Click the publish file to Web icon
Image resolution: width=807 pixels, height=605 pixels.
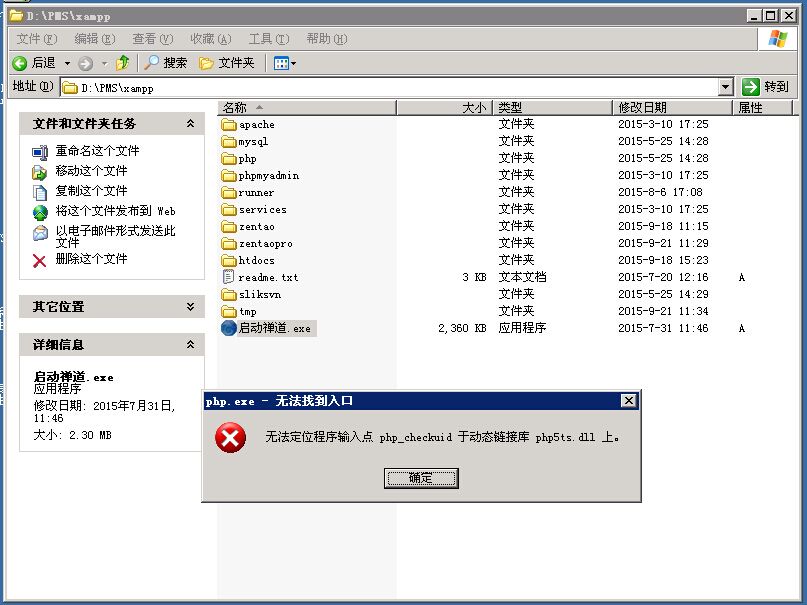(x=40, y=212)
